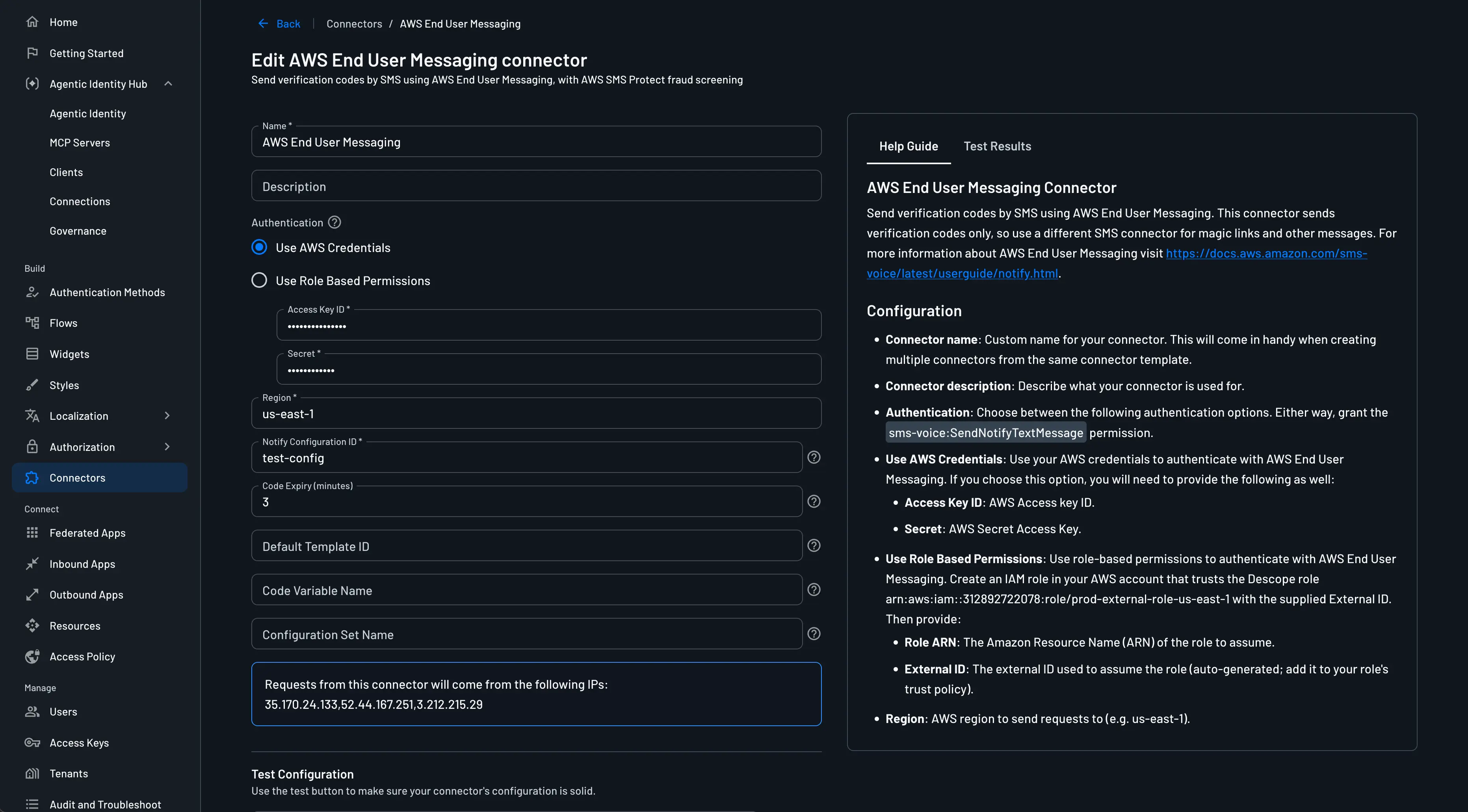Click the Description input field
Image resolution: width=1468 pixels, height=812 pixels.
pyautogui.click(x=536, y=185)
